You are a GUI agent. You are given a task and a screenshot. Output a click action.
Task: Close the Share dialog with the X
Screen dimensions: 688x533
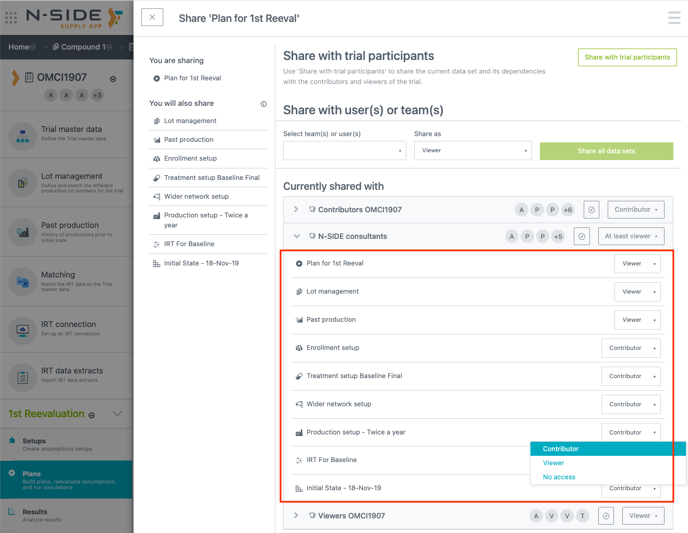click(152, 17)
